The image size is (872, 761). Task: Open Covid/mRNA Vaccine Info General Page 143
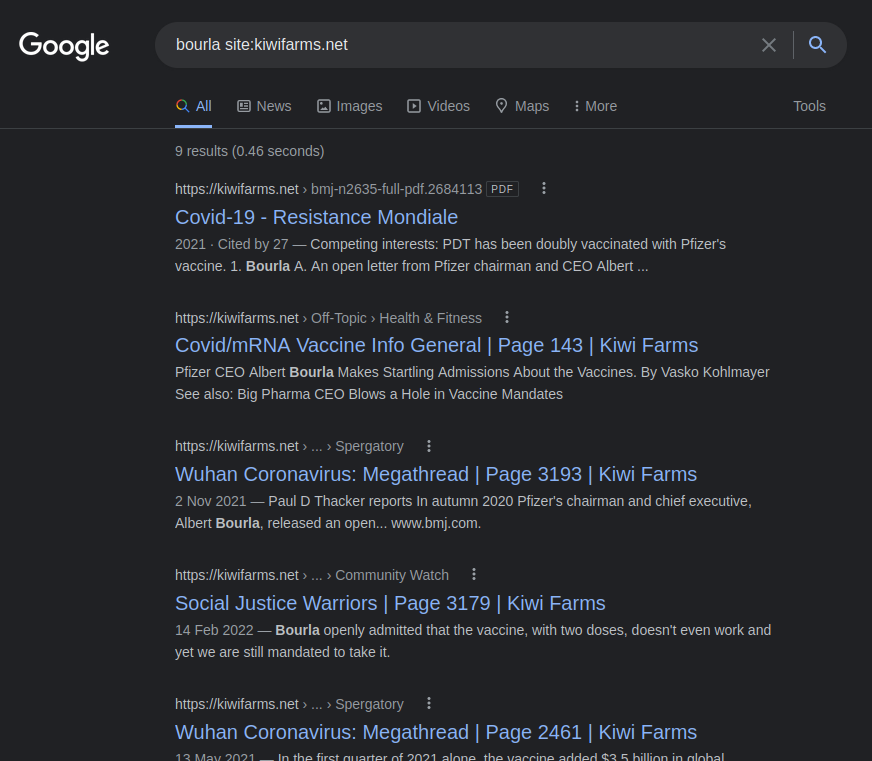point(437,345)
